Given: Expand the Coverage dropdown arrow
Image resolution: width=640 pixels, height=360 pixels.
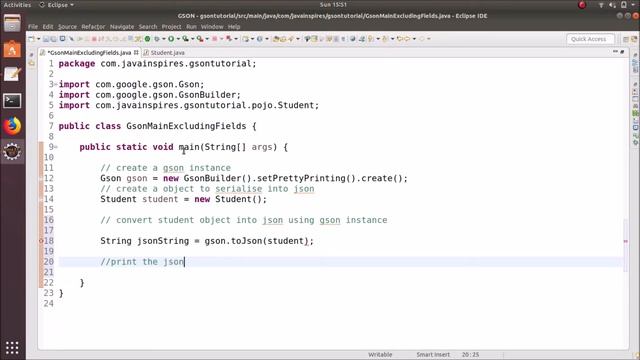Looking at the screenshot, I should [x=193, y=39].
